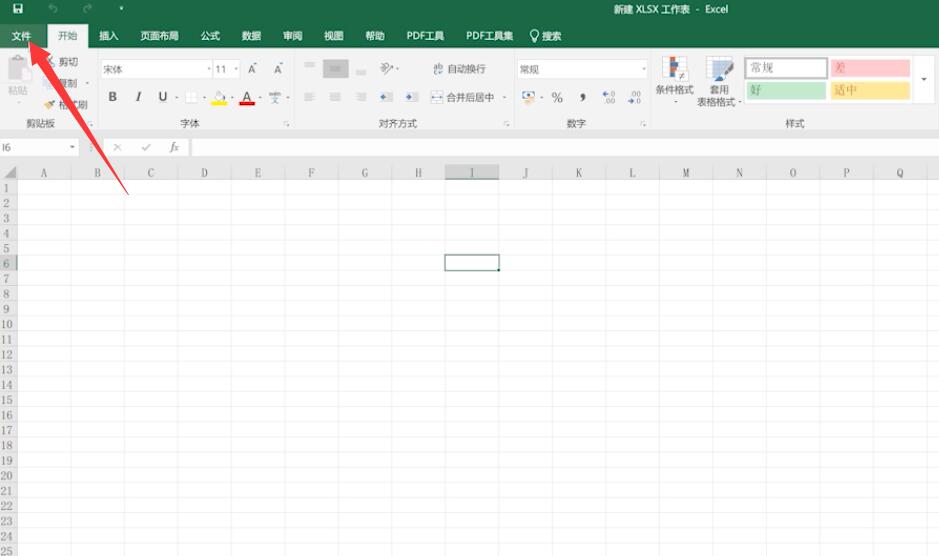Apply the pink 差 cell style

(870, 68)
